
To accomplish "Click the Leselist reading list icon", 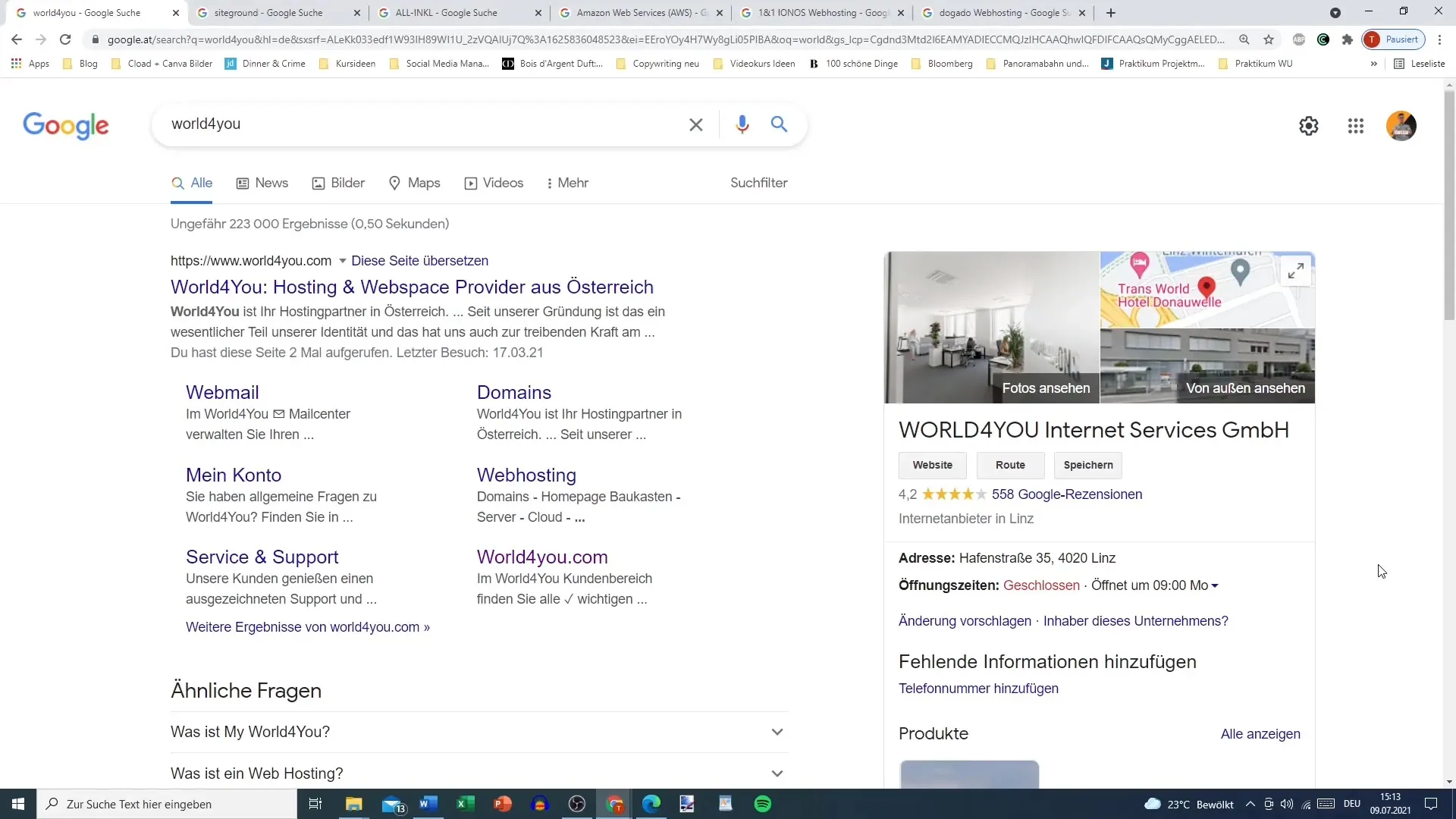I will click(1400, 63).
